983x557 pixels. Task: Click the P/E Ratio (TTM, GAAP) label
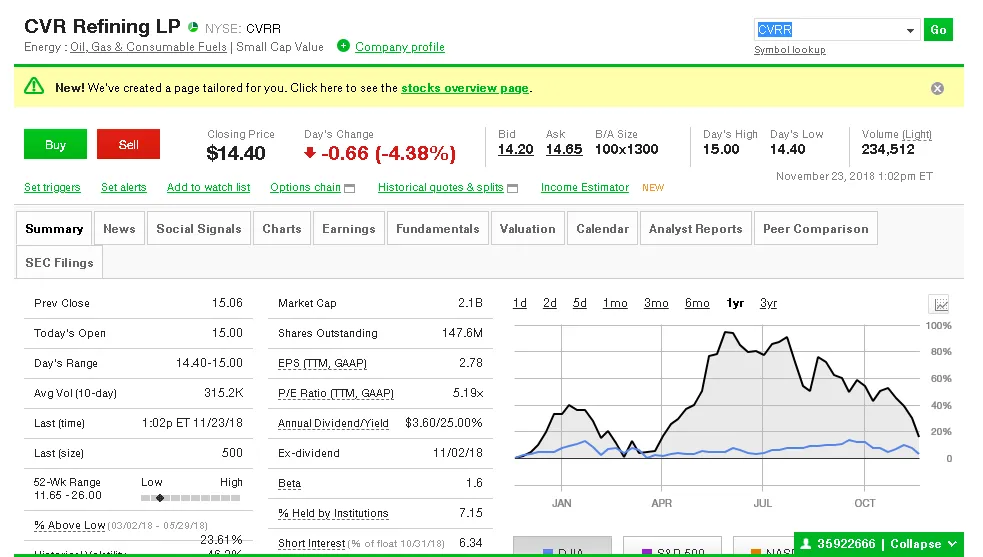pyautogui.click(x=336, y=393)
